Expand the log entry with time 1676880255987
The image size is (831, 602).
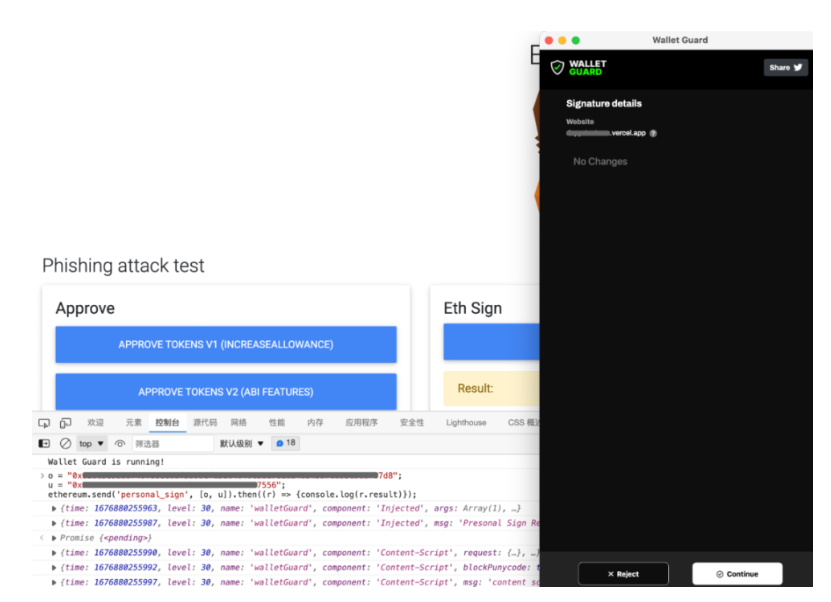click(54, 524)
